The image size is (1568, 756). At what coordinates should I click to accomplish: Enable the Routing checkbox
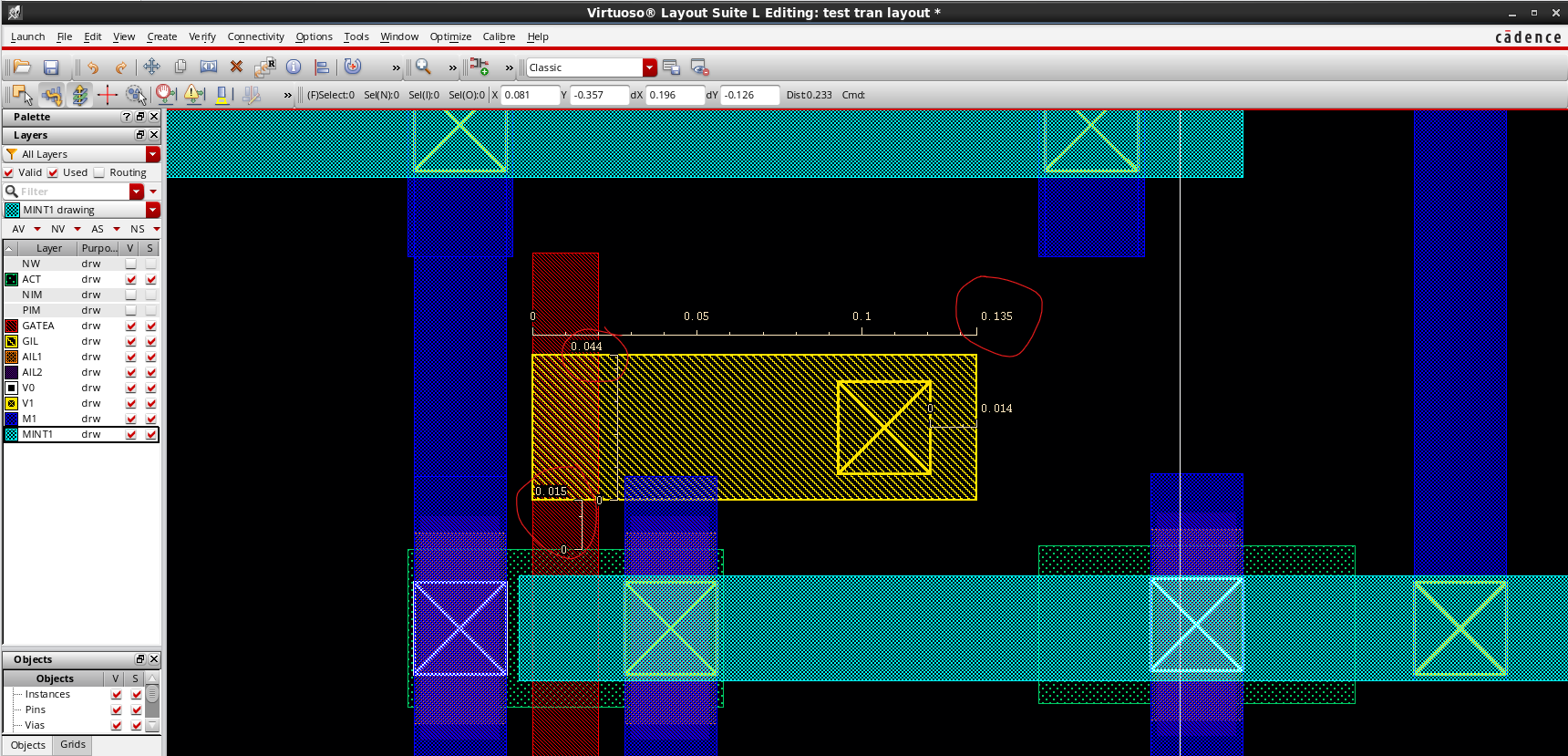tap(99, 172)
